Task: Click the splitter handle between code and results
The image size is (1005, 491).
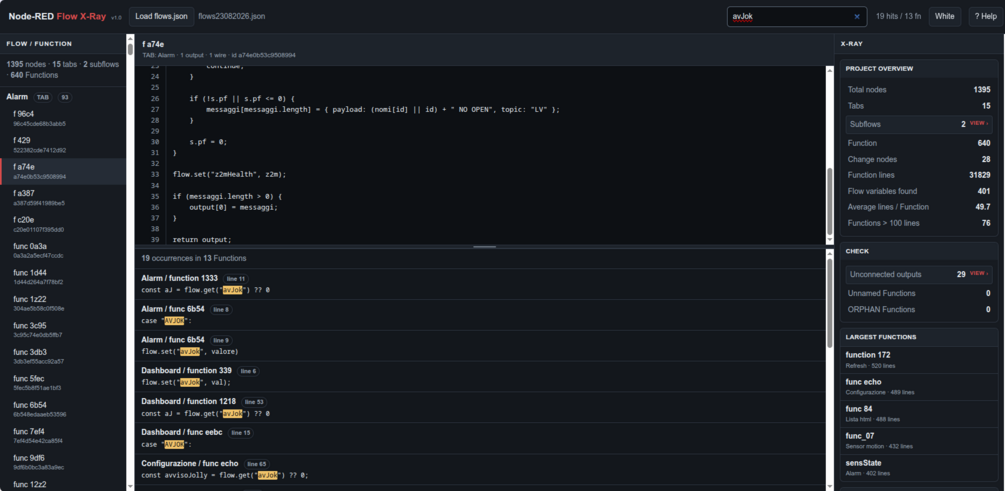Action: point(484,247)
